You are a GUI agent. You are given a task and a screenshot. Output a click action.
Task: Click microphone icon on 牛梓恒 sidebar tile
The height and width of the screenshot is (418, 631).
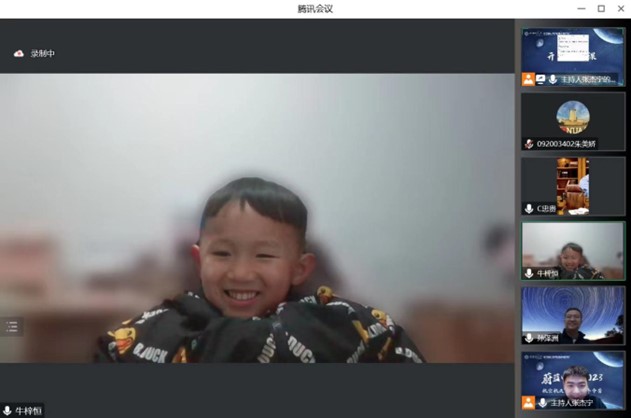529,272
